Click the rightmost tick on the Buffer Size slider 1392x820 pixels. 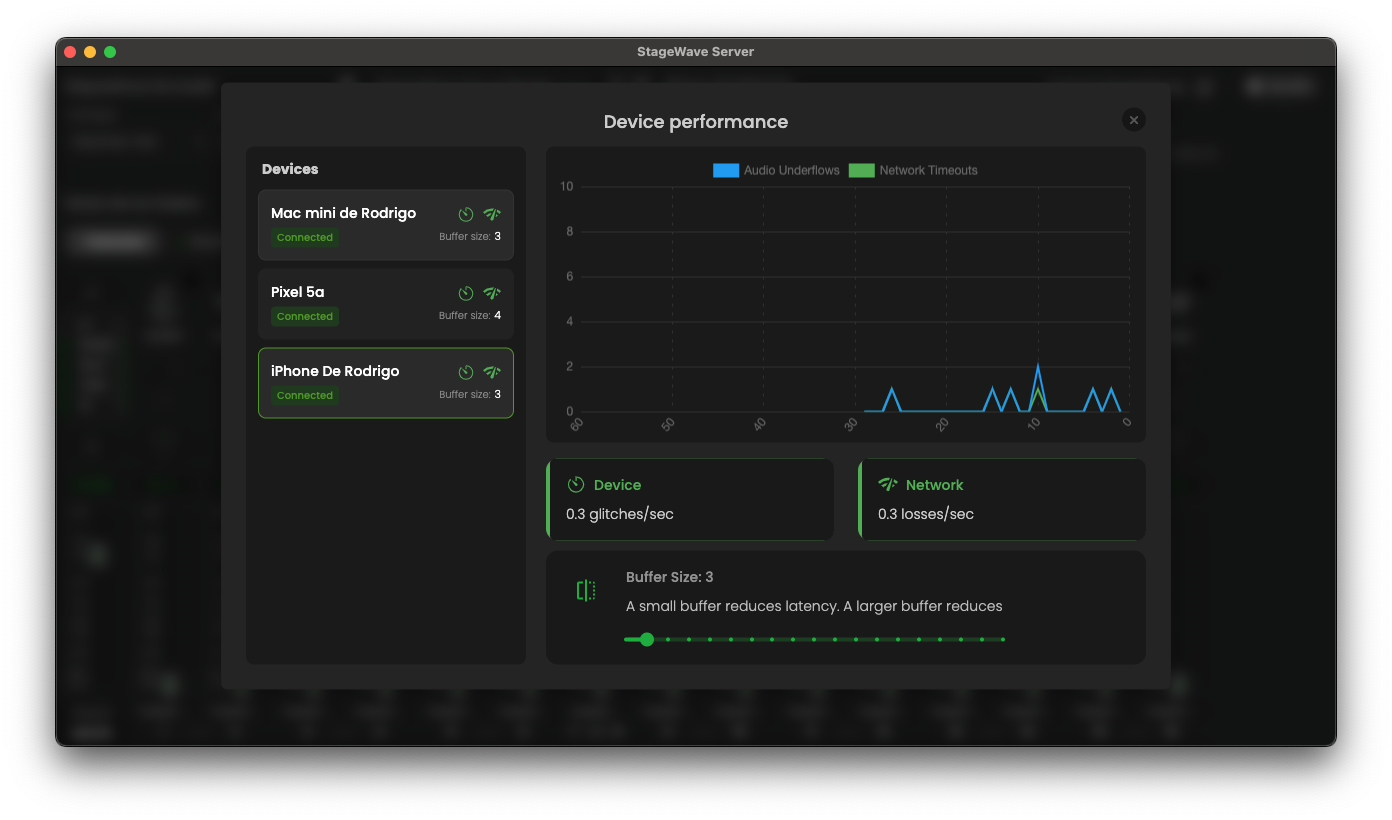[1003, 639]
